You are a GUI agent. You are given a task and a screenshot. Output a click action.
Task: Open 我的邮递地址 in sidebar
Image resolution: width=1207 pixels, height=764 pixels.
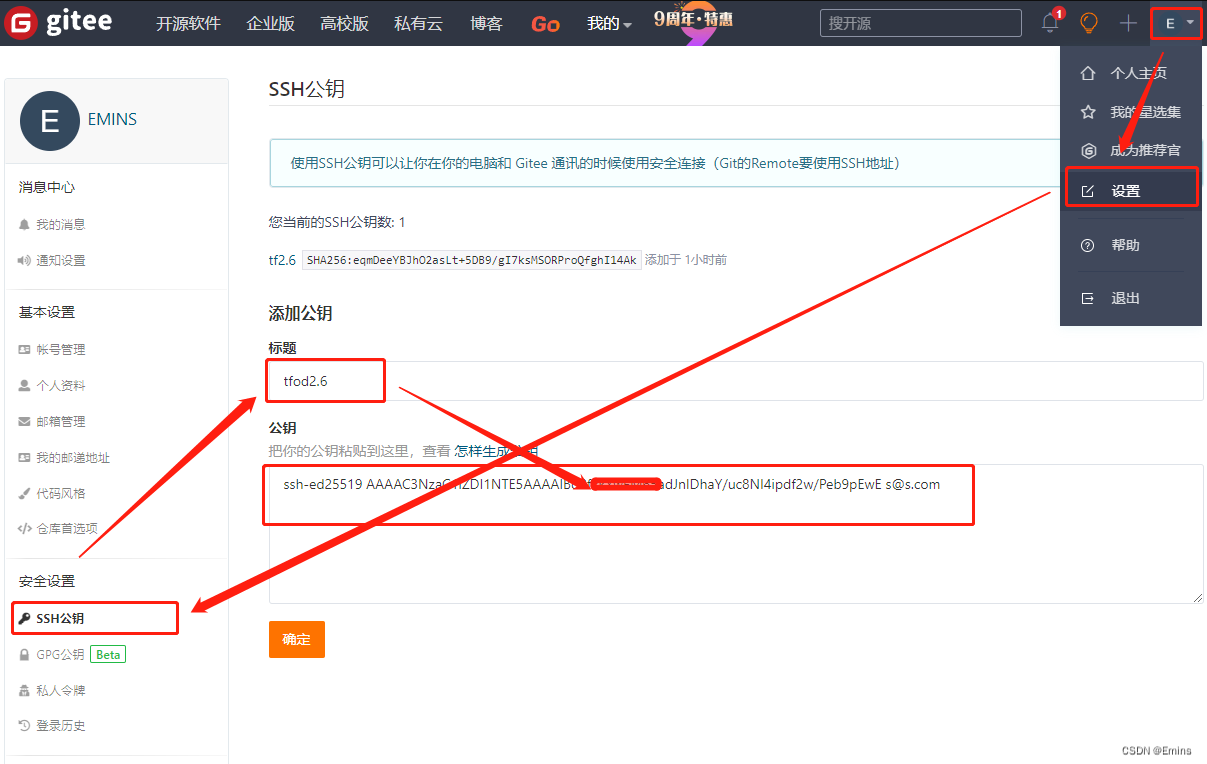pyautogui.click(x=73, y=457)
